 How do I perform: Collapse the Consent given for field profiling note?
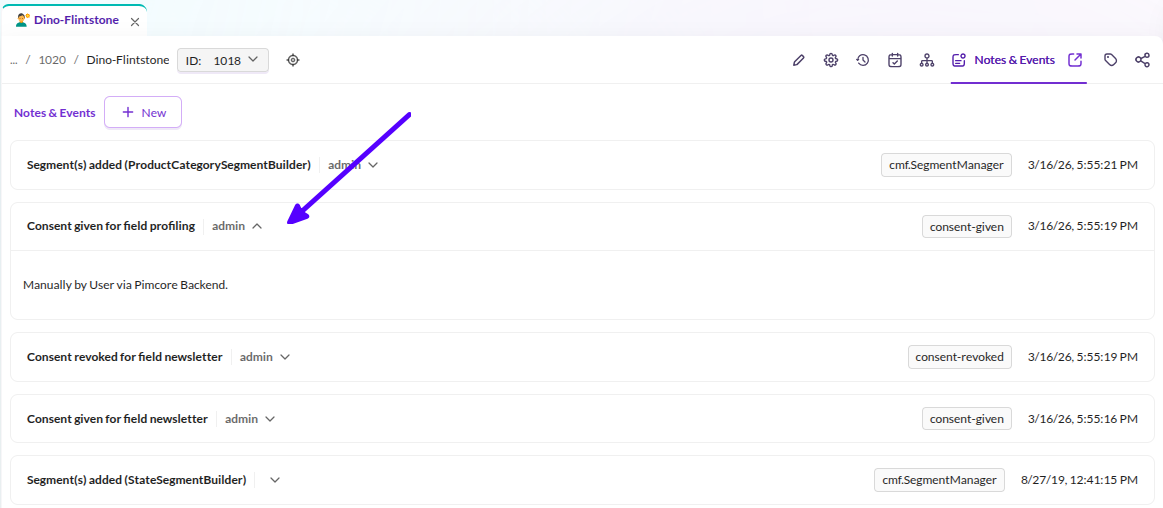click(257, 226)
